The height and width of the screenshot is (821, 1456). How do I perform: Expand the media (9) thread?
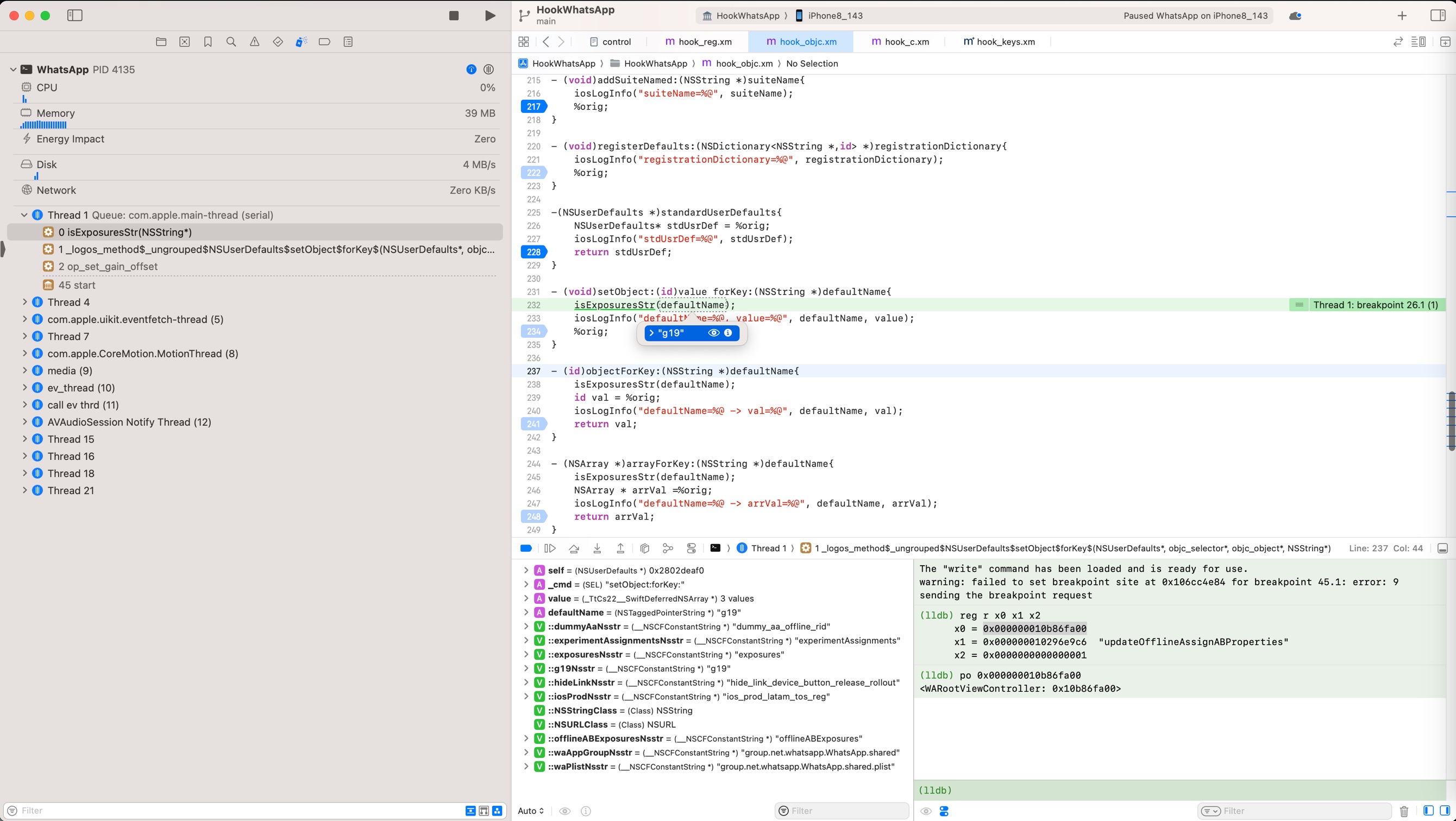tap(24, 371)
